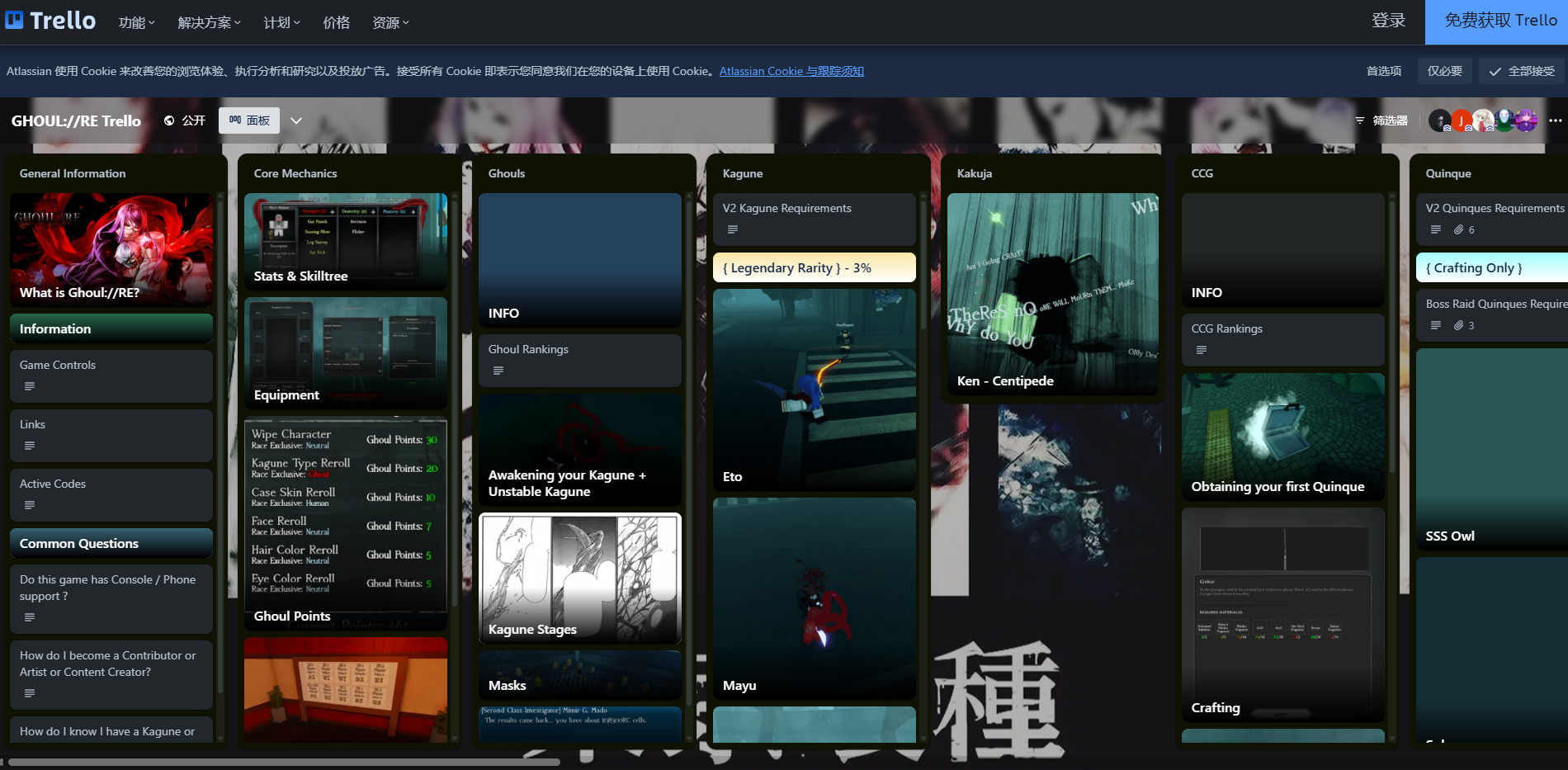1568x770 pixels.
Task: Open V2 Quinques Requirements card
Action: click(x=1492, y=220)
